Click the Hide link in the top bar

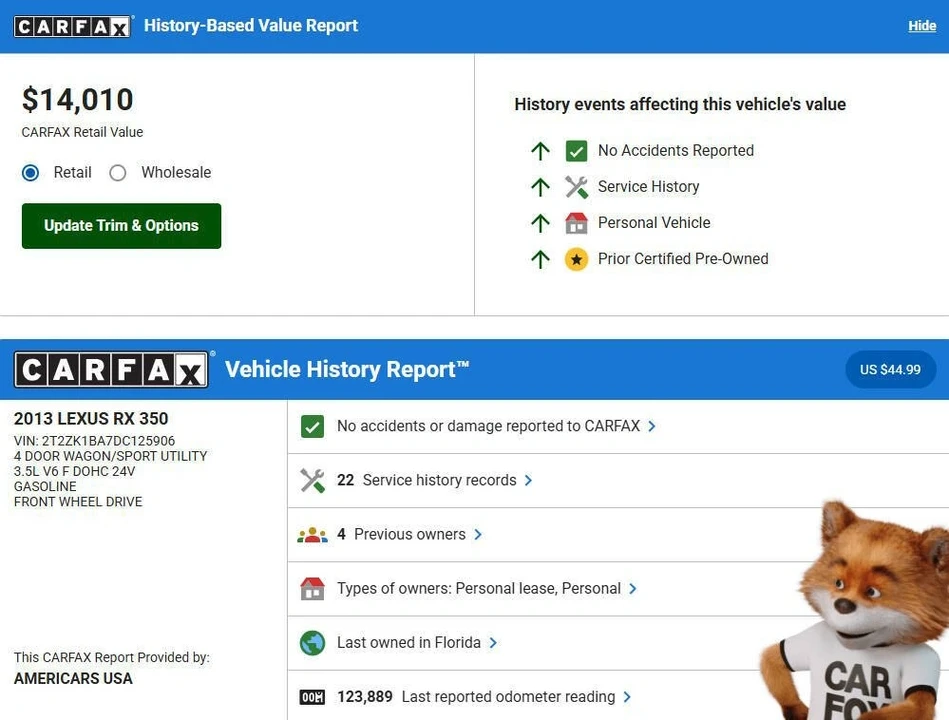pos(922,26)
